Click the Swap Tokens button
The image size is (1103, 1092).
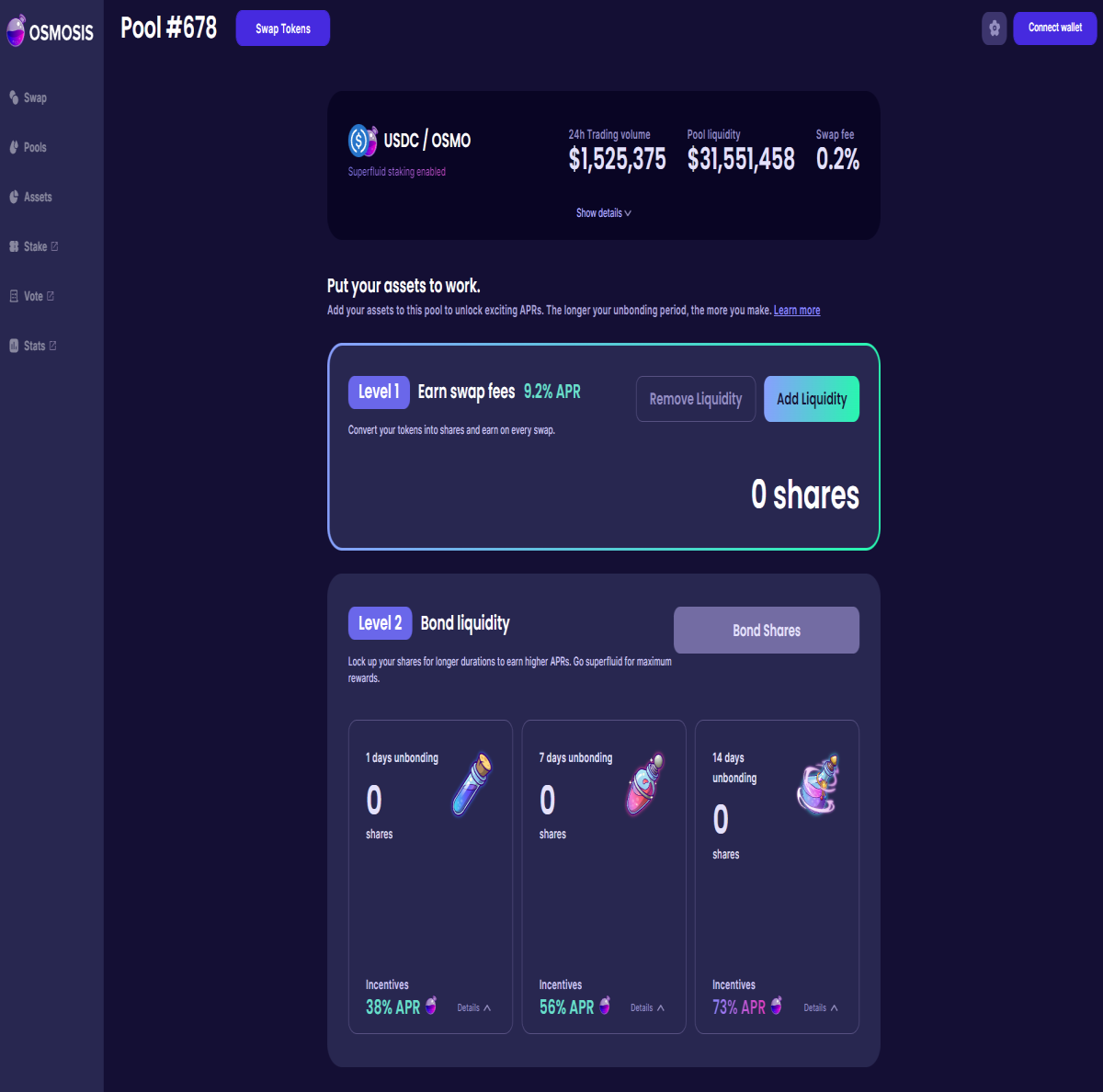click(283, 28)
